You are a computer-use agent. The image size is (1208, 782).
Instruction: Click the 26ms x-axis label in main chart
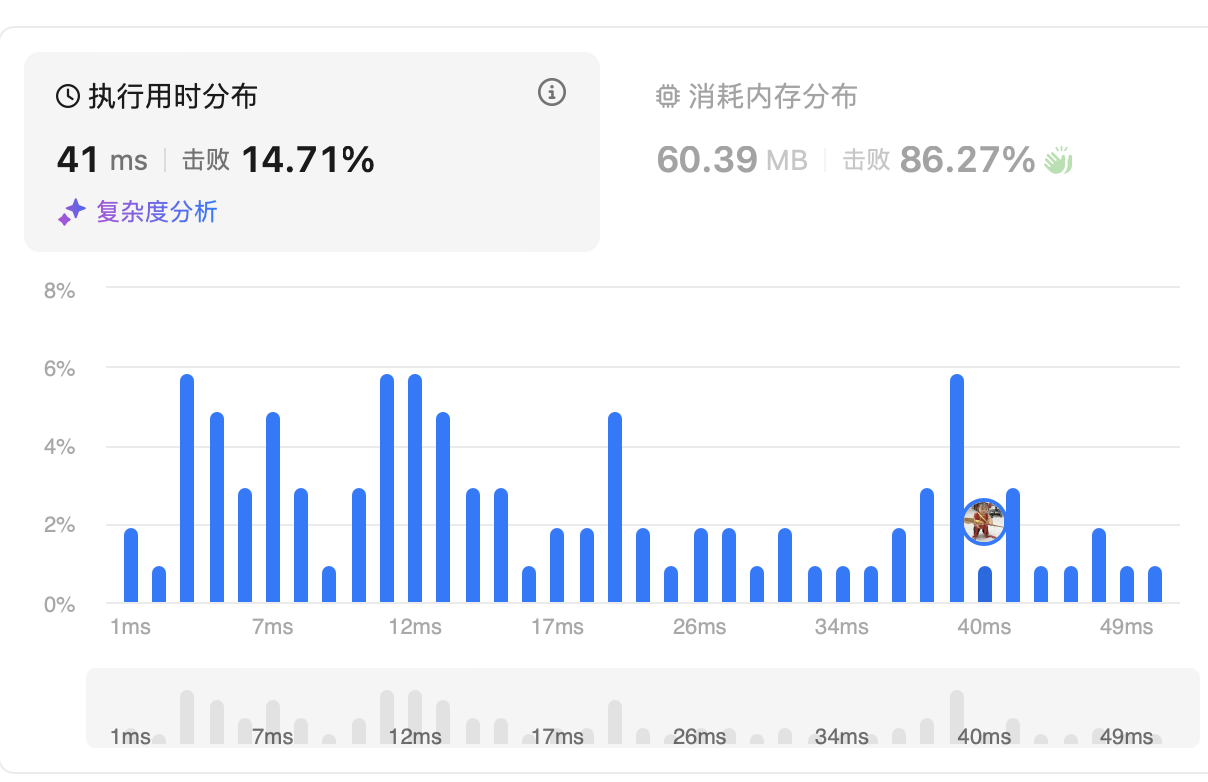click(x=699, y=627)
